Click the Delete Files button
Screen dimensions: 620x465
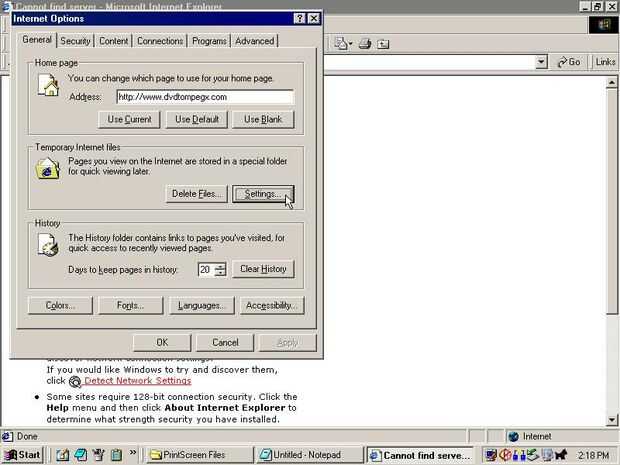pos(197,194)
